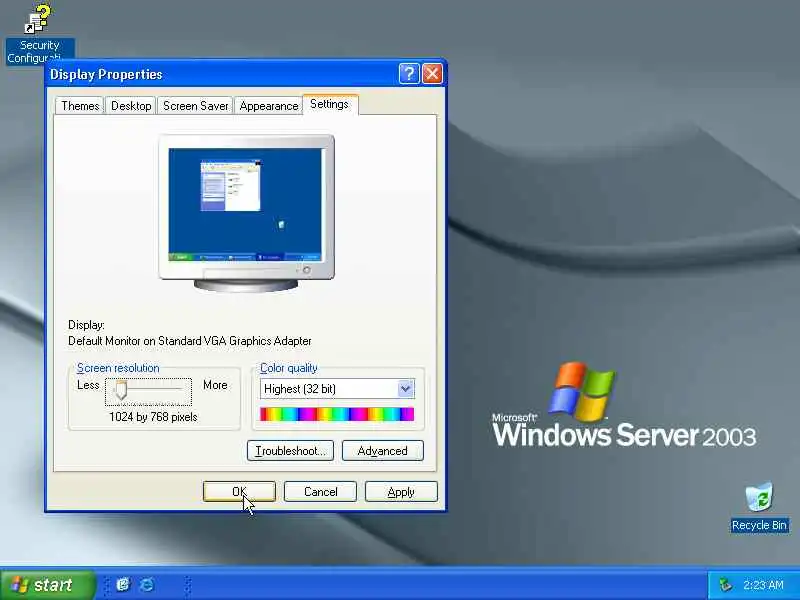This screenshot has width=800, height=600.
Task: Click the network tray icon near the clock
Action: (x=724, y=585)
